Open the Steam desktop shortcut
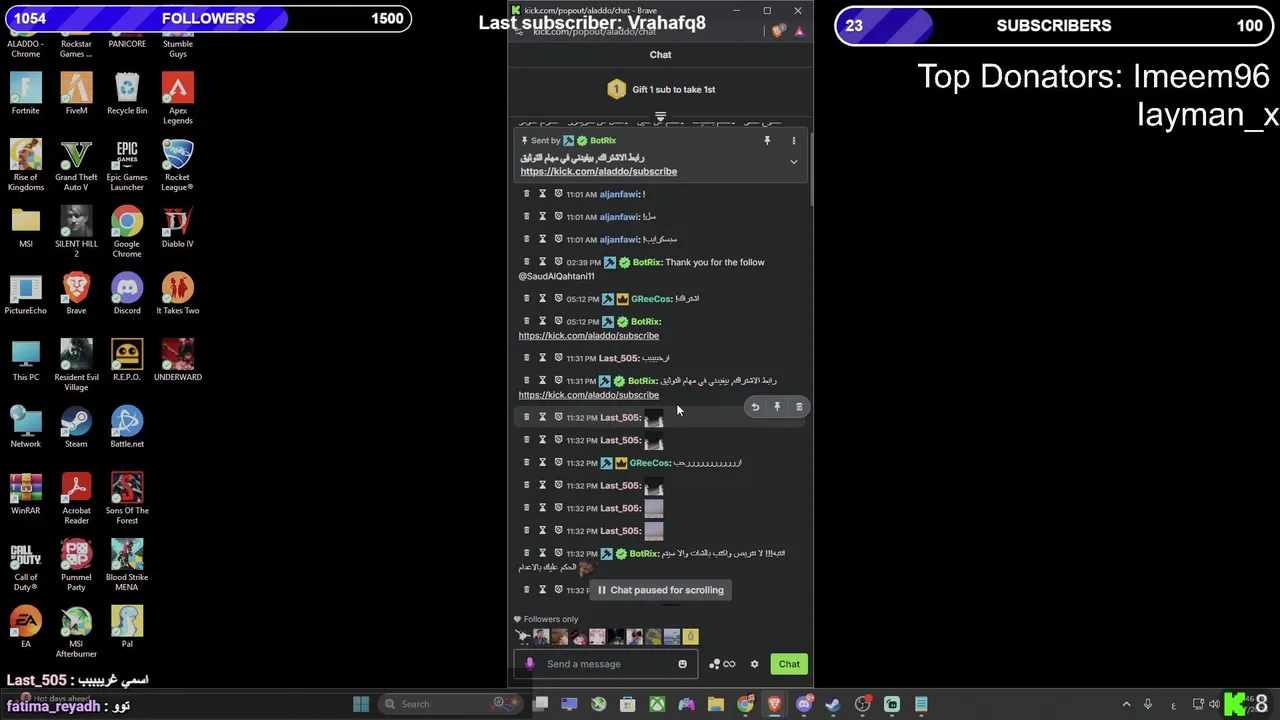This screenshot has width=1280, height=720. tap(76, 427)
